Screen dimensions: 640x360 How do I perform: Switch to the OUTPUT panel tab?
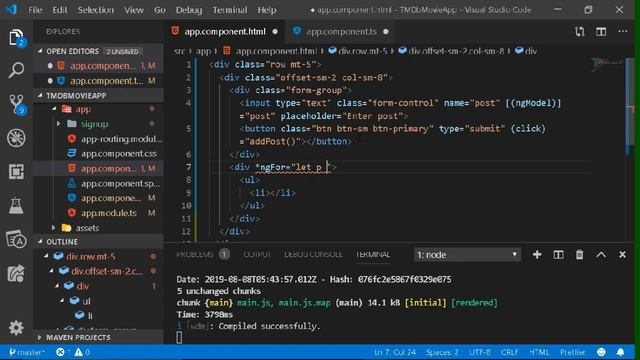click(257, 254)
